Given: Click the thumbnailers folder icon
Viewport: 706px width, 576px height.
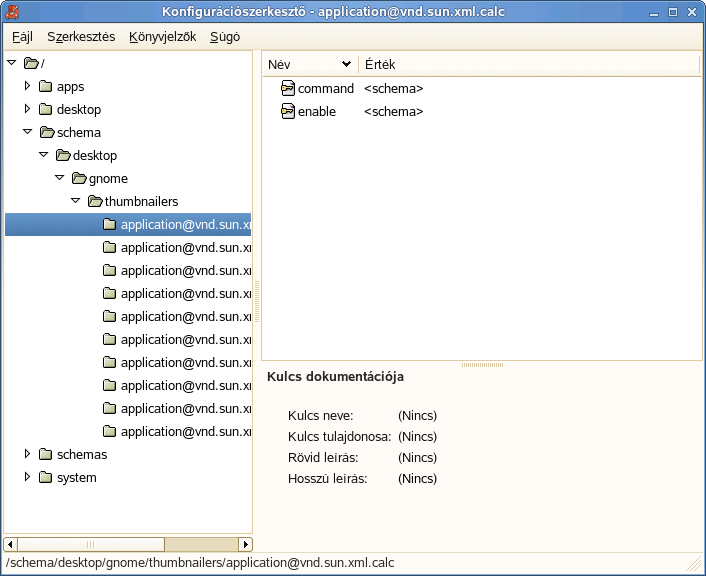Looking at the screenshot, I should 95,201.
